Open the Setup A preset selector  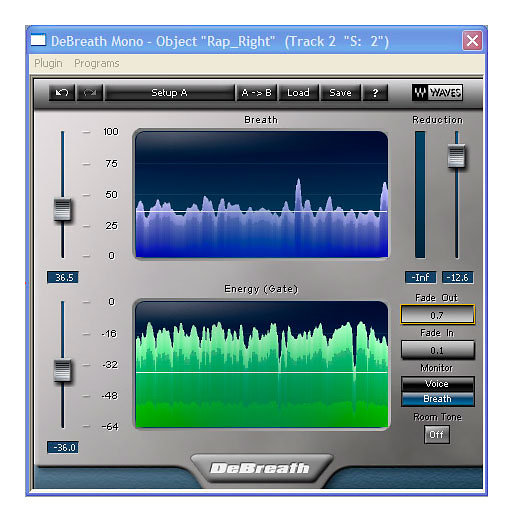coord(169,92)
